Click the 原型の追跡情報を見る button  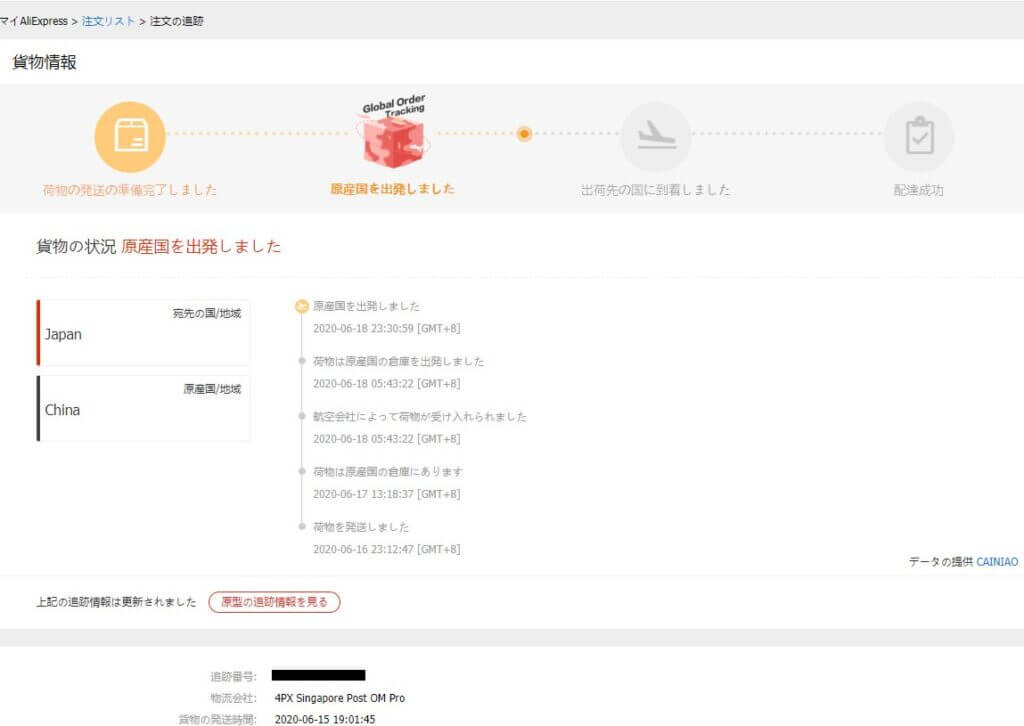274,602
